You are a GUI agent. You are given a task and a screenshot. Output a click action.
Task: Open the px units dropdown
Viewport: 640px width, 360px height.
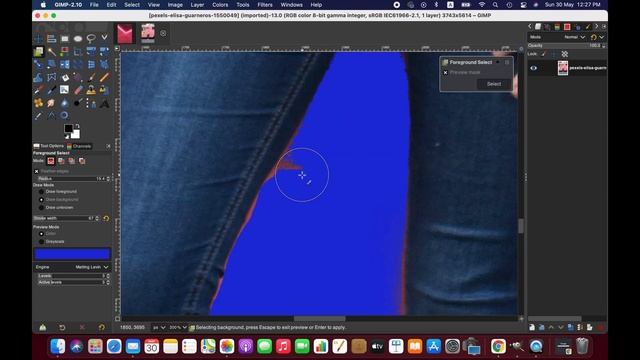point(159,327)
